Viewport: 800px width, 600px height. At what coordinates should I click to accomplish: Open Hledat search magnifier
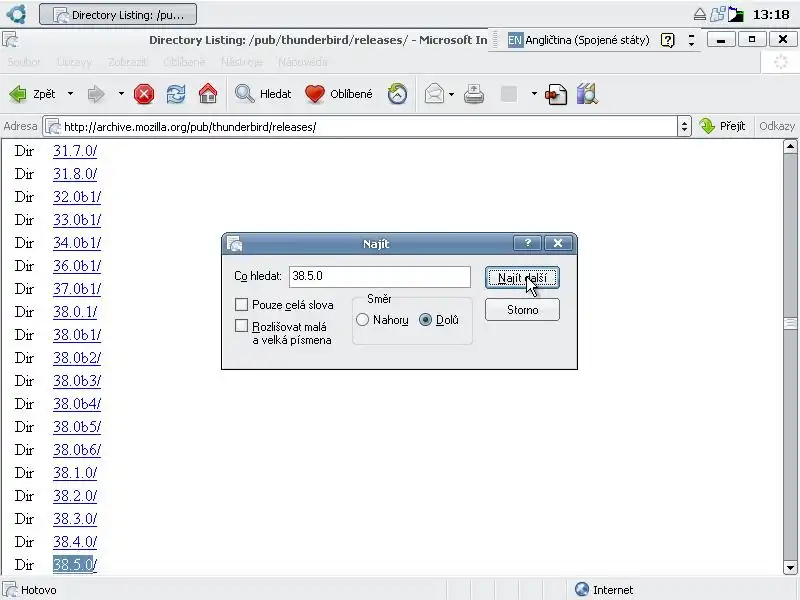click(x=244, y=94)
